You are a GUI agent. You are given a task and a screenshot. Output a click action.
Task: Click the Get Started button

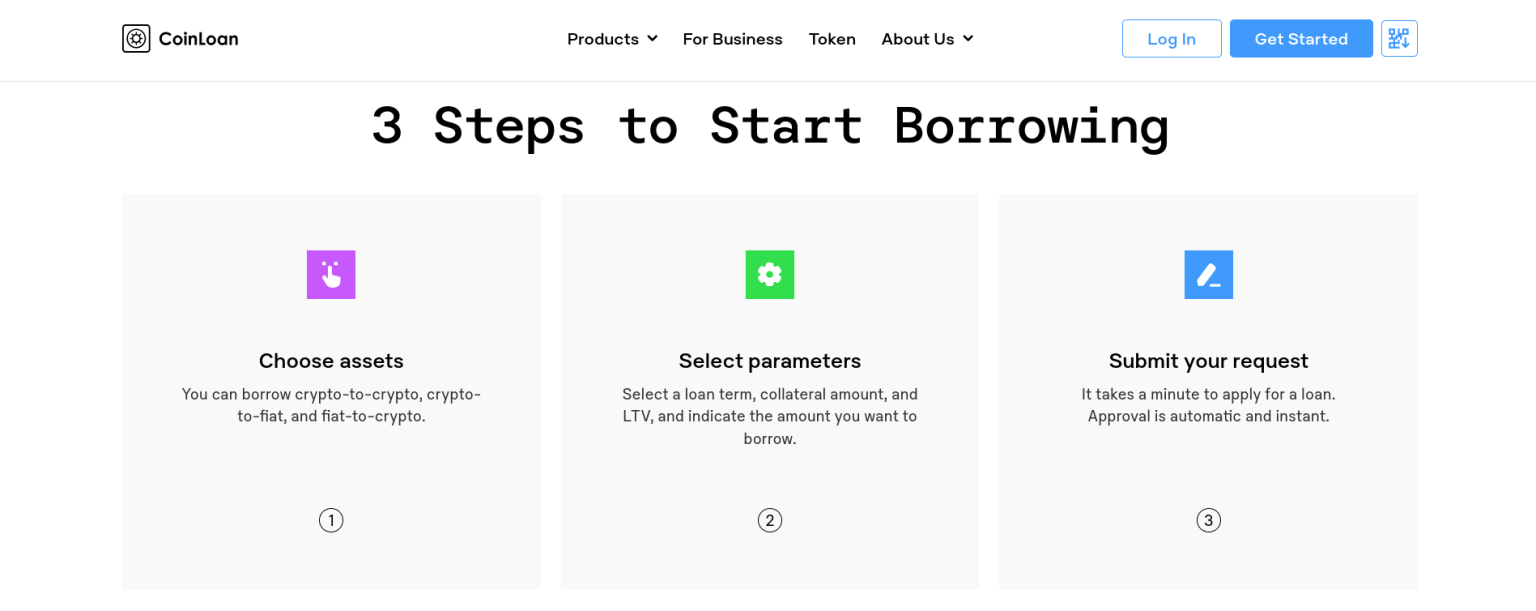1300,39
